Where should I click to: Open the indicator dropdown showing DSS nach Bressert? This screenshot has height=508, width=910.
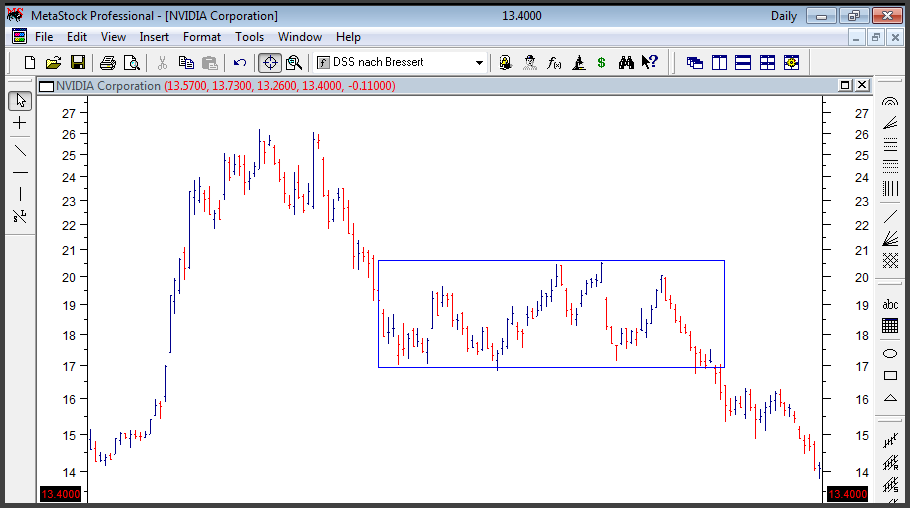[x=400, y=62]
